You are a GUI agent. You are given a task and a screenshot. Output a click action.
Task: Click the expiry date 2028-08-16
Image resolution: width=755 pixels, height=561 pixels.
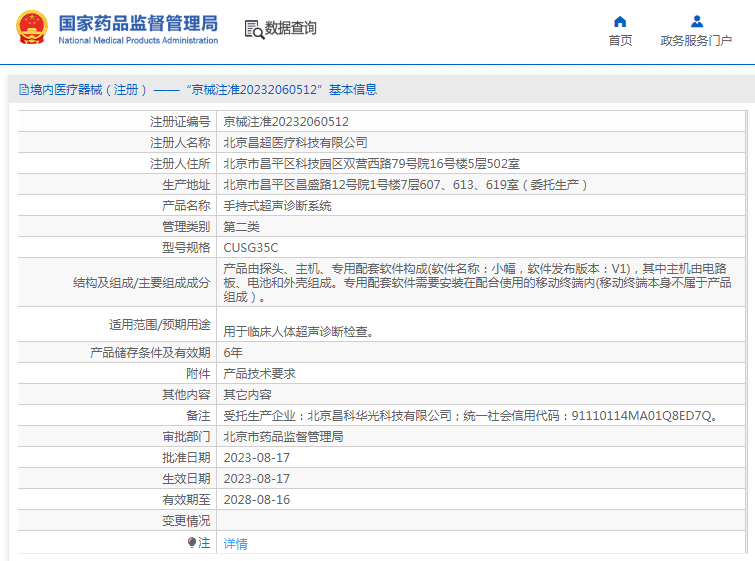(x=256, y=499)
